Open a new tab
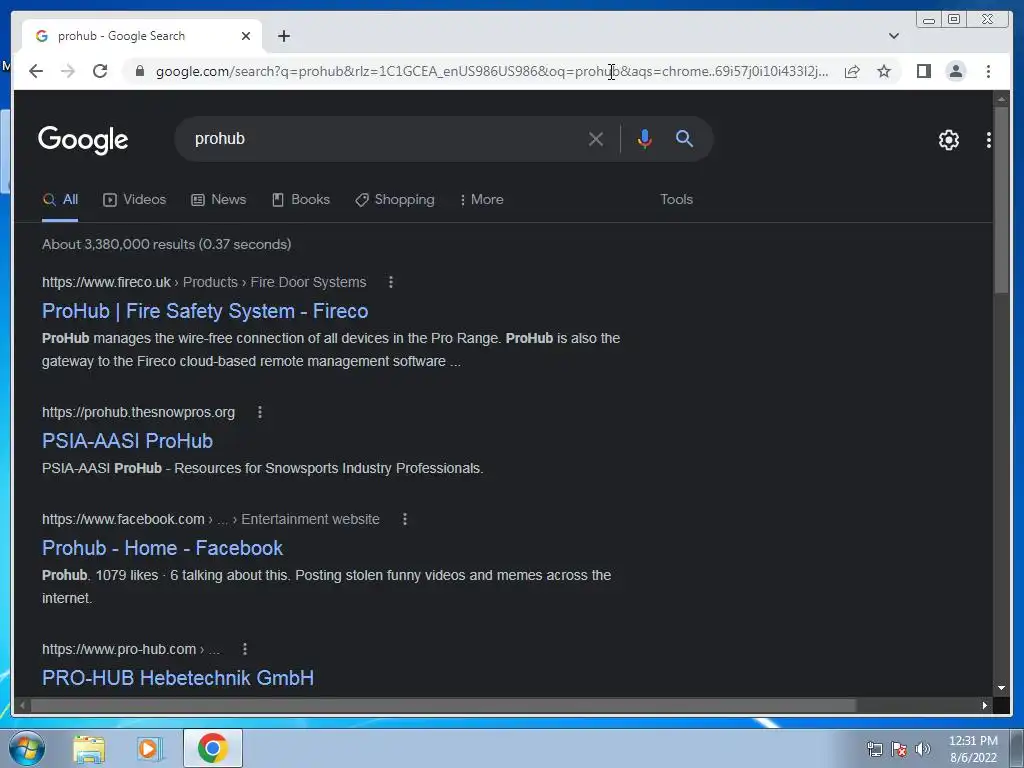The height and width of the screenshot is (768, 1024). tap(283, 36)
